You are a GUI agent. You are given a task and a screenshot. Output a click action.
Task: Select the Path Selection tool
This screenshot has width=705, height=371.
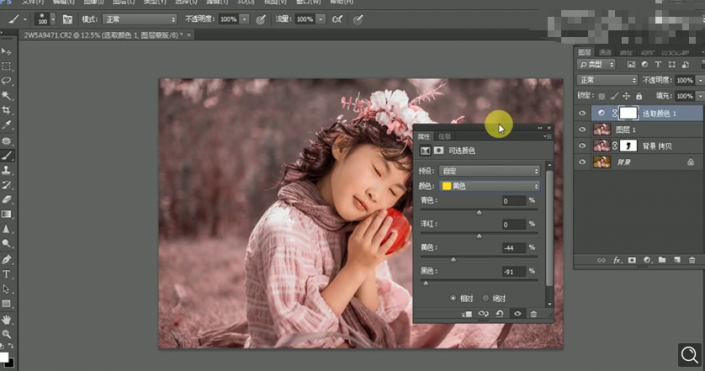pos(6,289)
